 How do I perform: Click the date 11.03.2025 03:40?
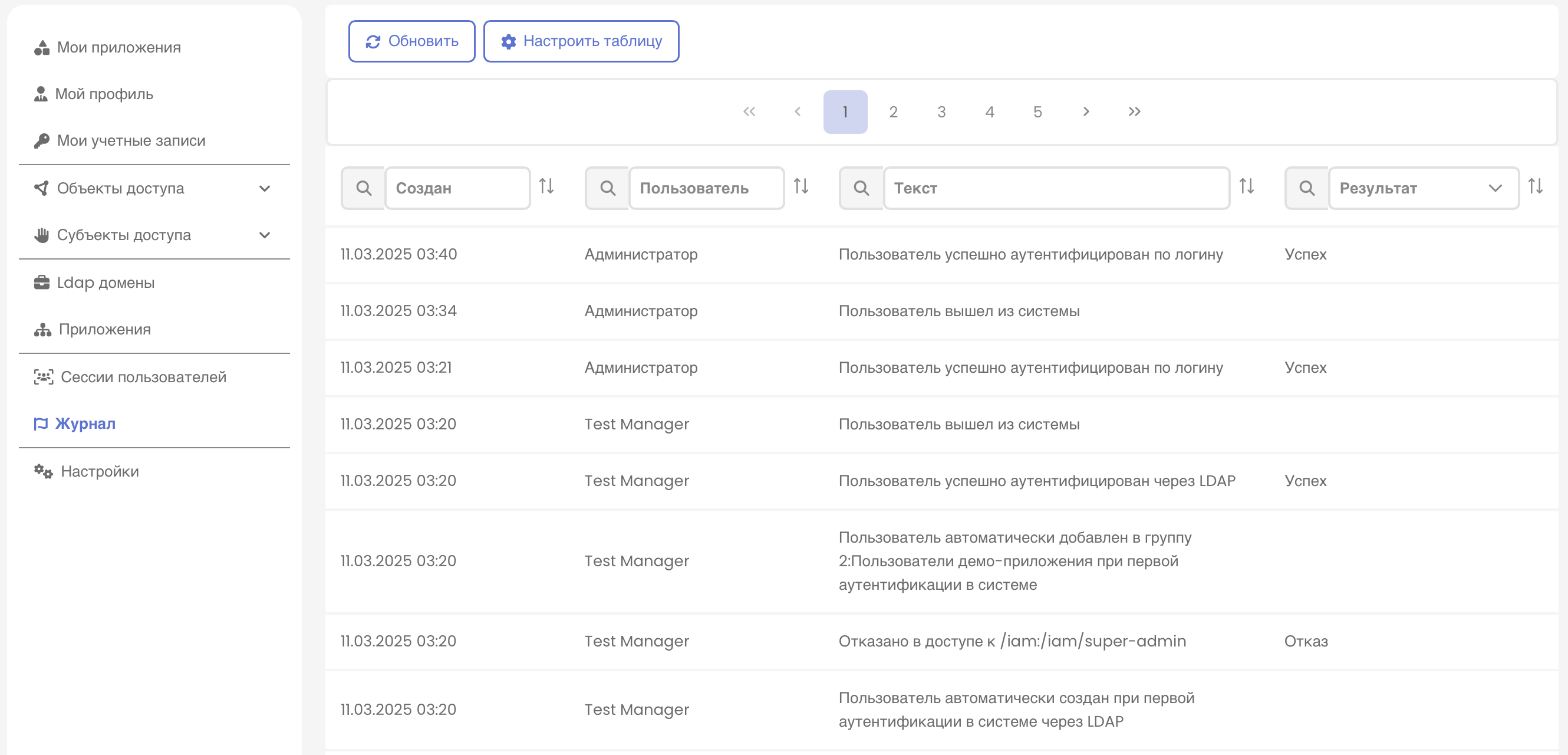(398, 254)
